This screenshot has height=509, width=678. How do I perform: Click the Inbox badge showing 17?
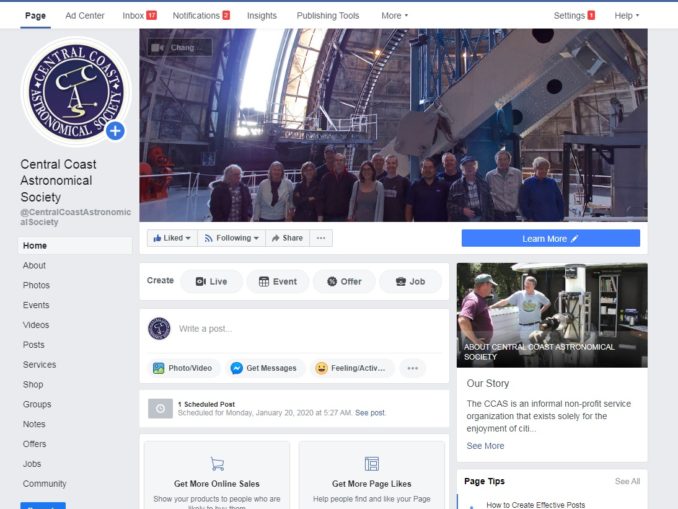click(151, 16)
